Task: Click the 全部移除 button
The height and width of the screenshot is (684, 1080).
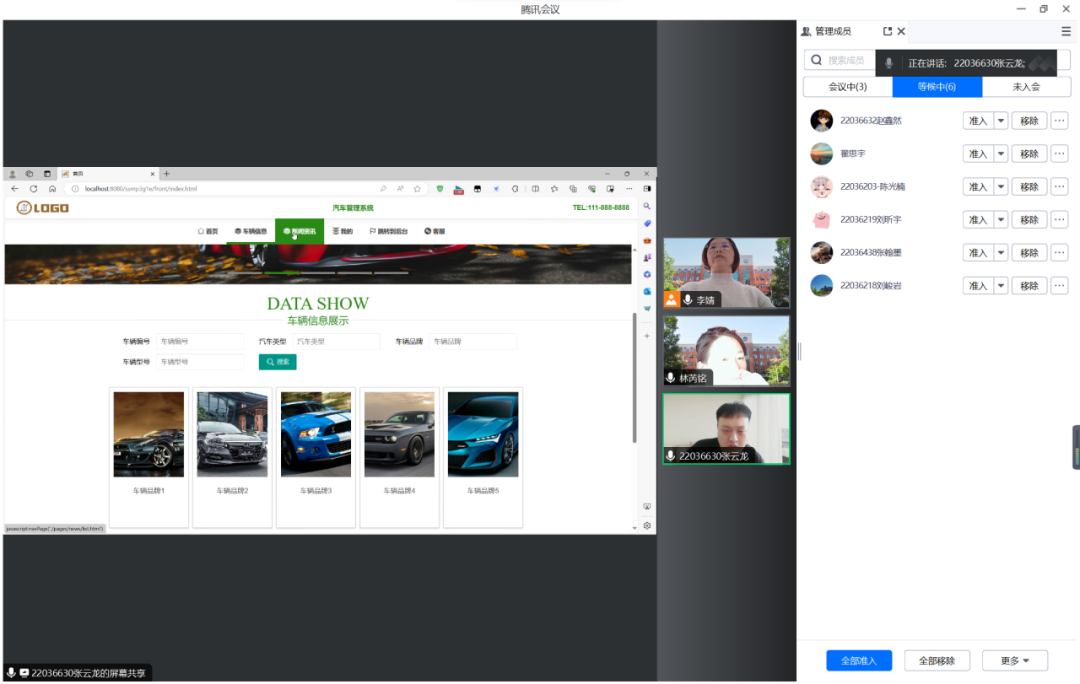Action: [936, 661]
